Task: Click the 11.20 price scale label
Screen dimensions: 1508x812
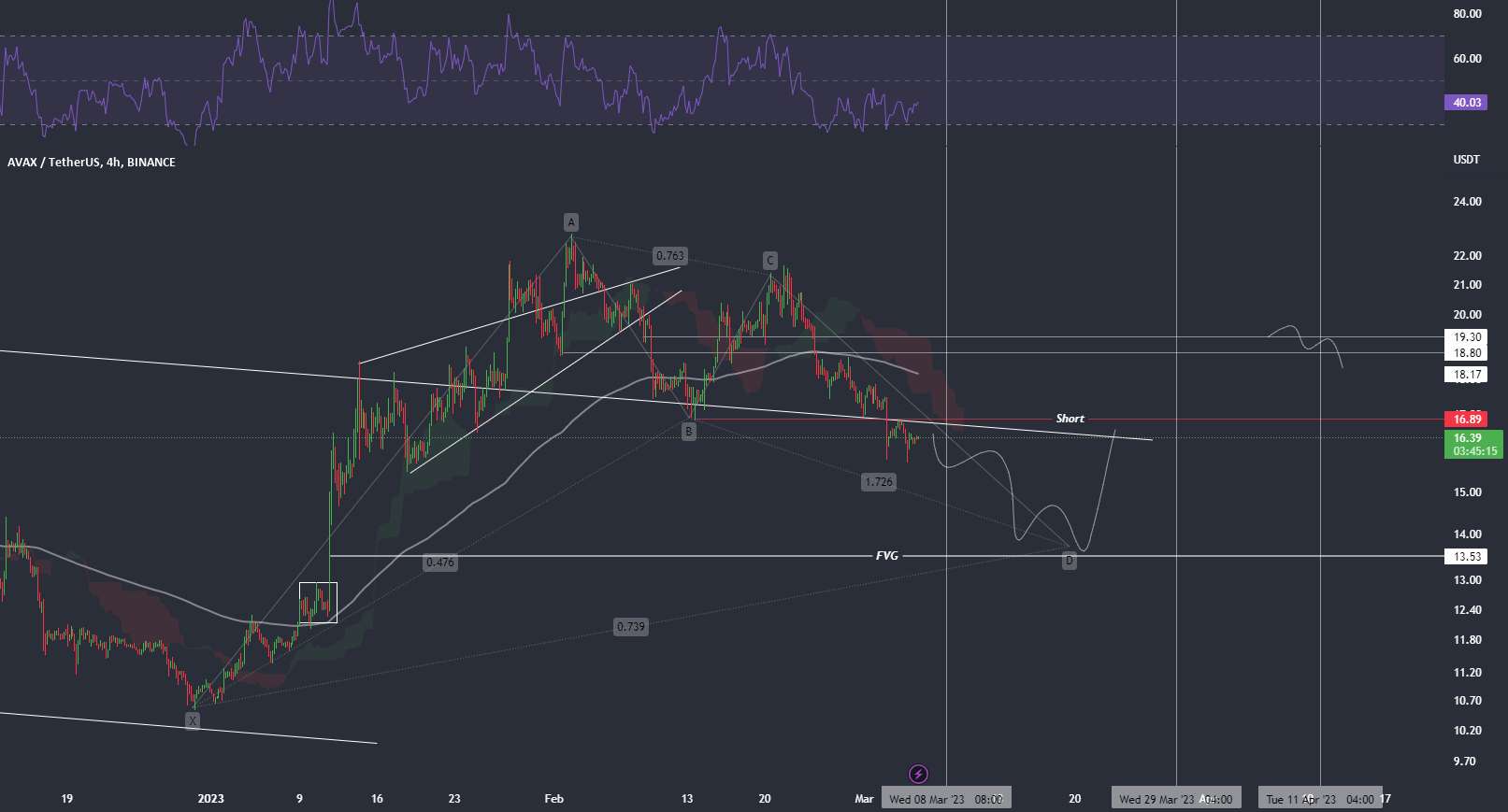Action: pos(1467,673)
